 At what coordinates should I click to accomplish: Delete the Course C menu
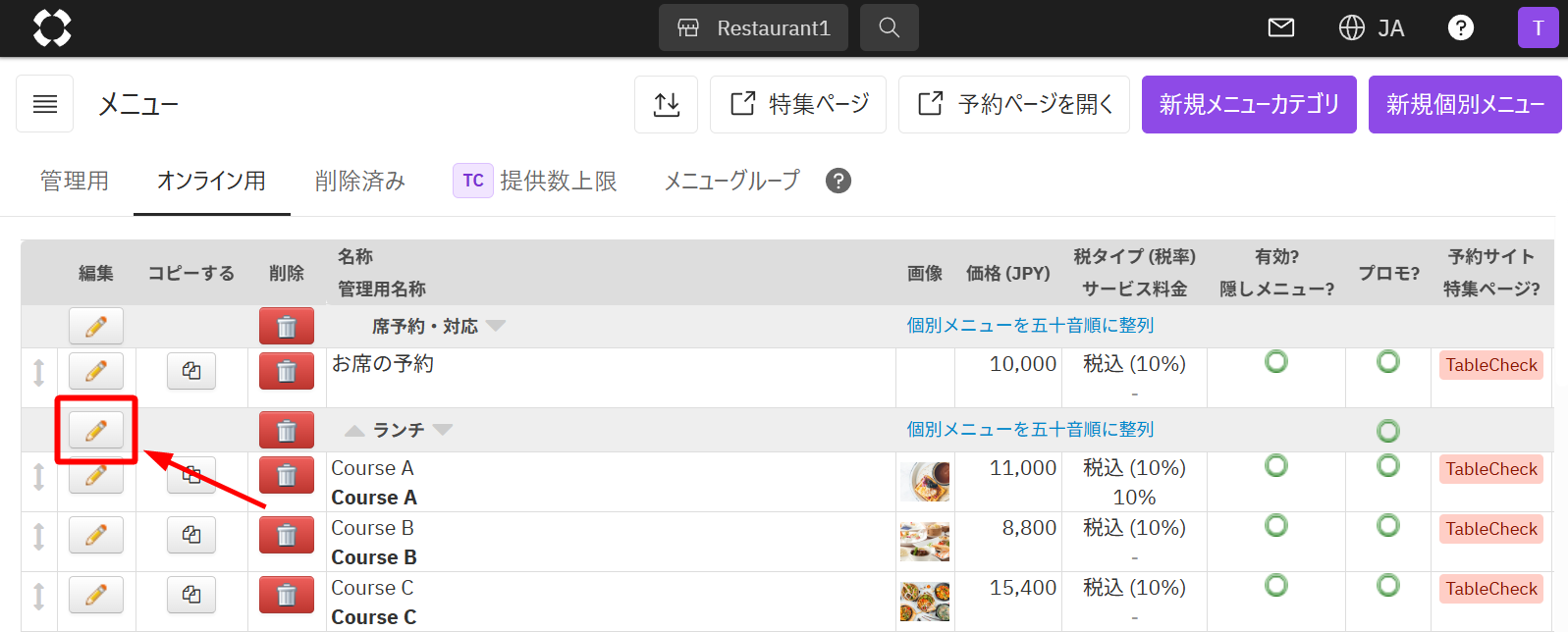click(287, 595)
